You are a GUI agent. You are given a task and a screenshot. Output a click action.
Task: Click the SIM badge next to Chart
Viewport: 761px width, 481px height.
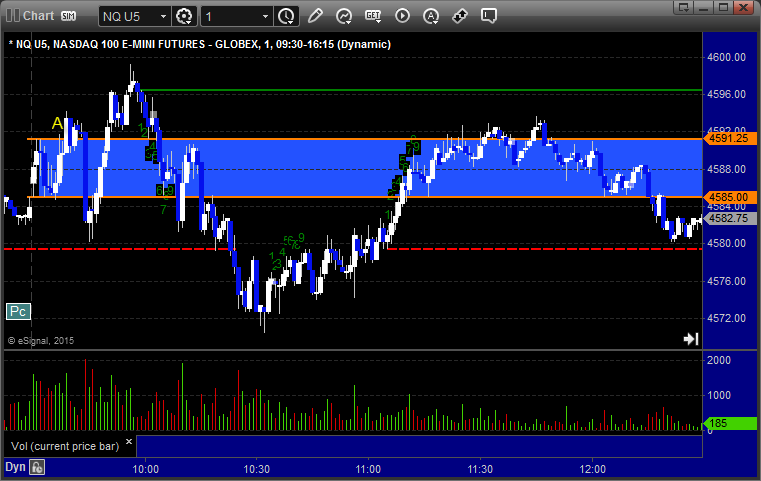pyautogui.click(x=68, y=16)
